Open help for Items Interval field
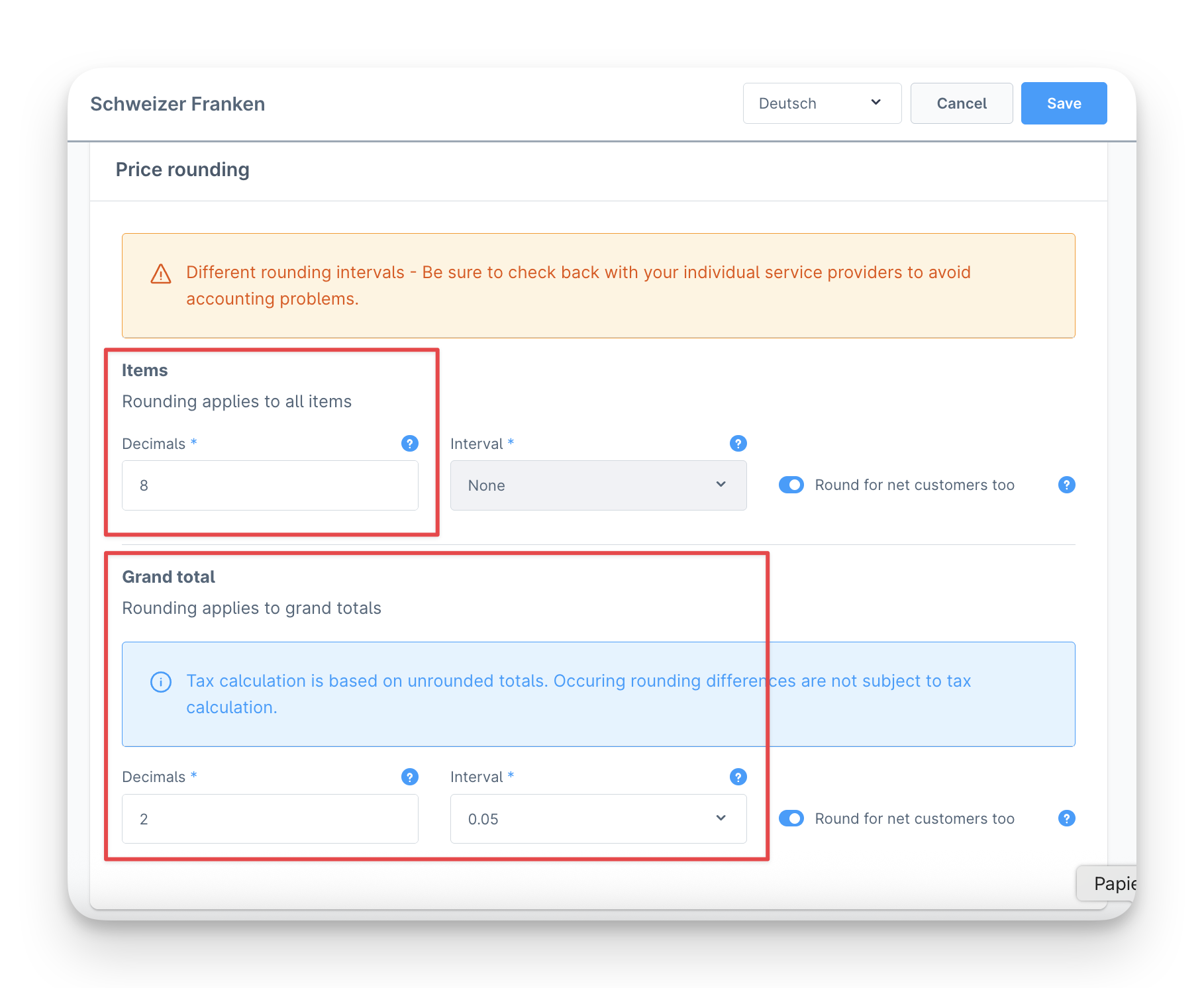 738,444
